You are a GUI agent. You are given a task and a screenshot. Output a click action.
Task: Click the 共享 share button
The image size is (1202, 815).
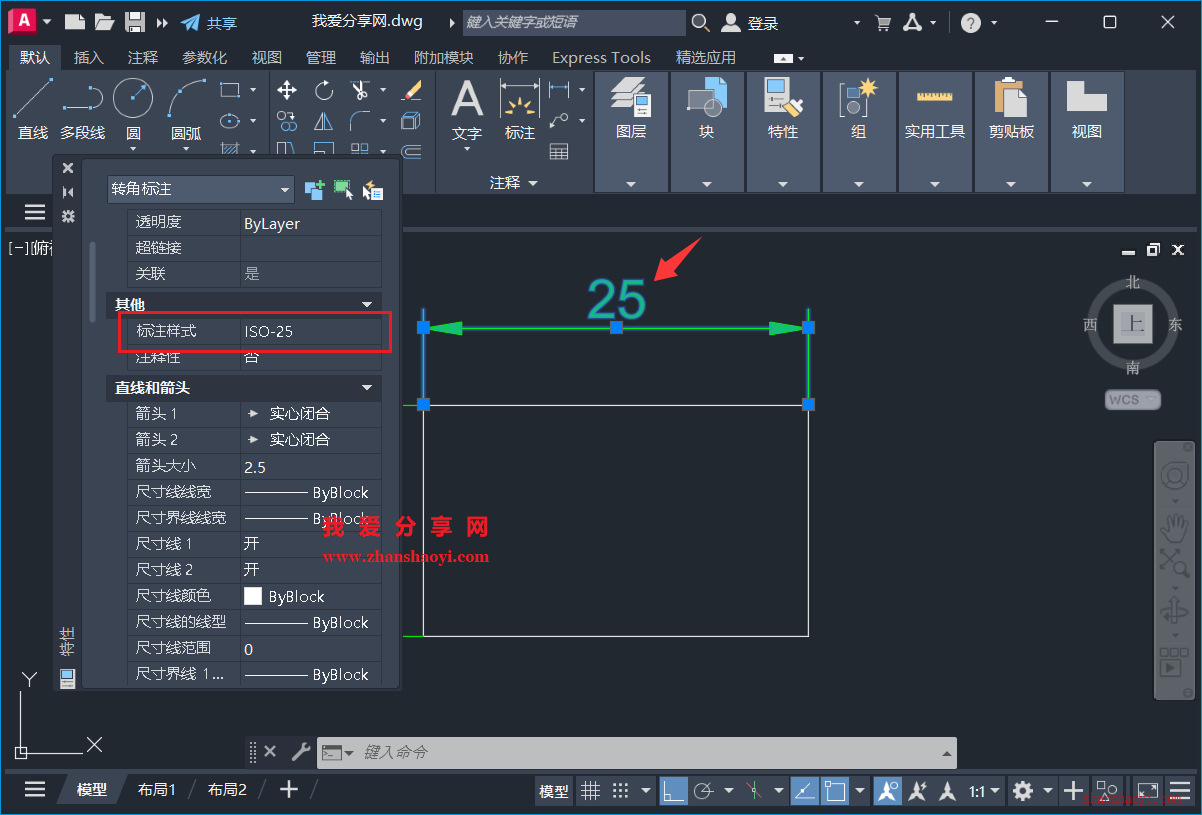click(209, 22)
